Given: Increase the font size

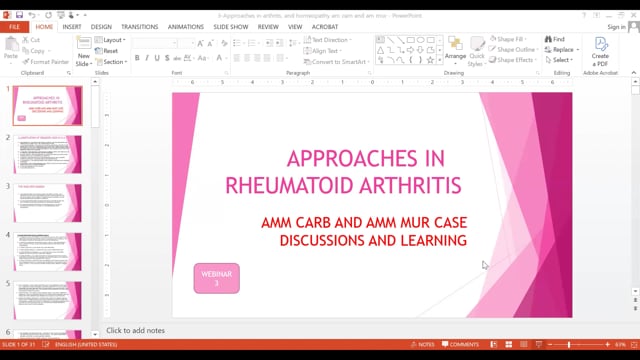Looking at the screenshot, I should 200,43.
